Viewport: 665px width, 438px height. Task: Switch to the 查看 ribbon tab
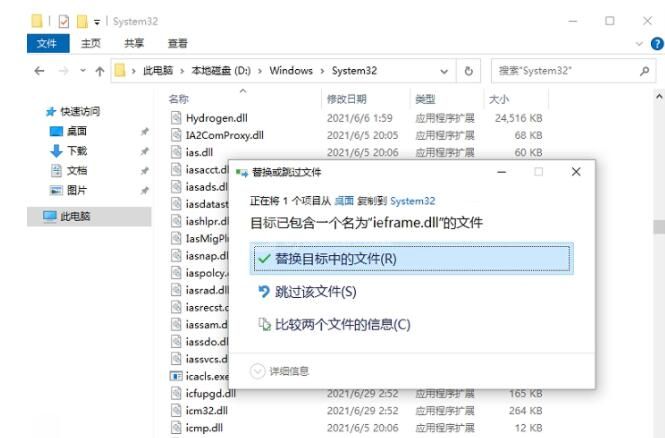(177, 43)
